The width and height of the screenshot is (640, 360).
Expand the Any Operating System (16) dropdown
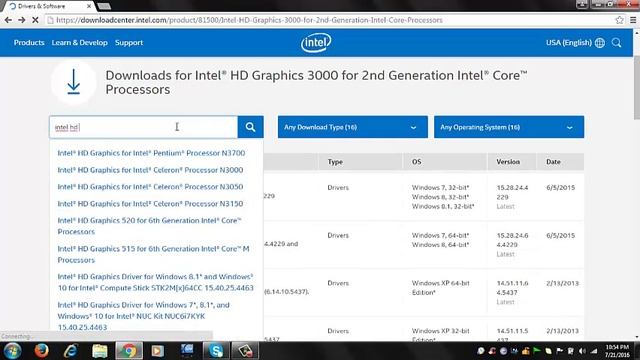[509, 127]
